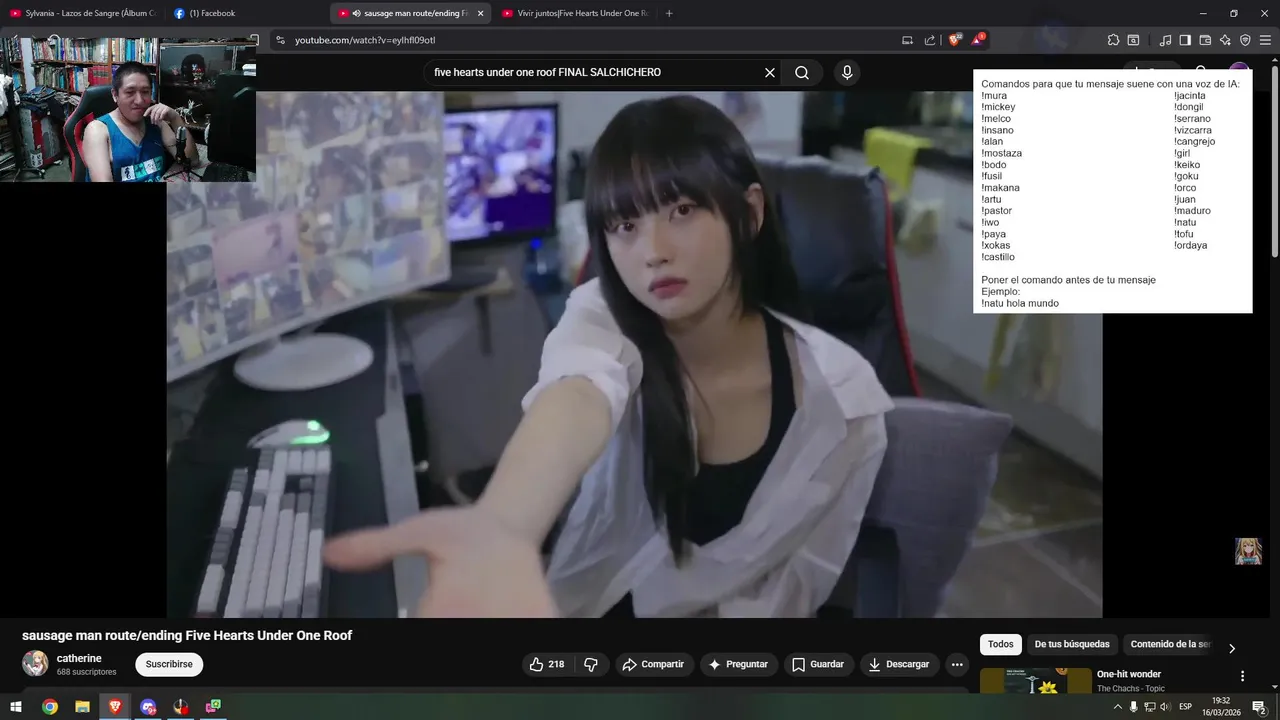Viewport: 1280px width, 720px height.
Task: Click the Preguntar button
Action: coord(738,664)
